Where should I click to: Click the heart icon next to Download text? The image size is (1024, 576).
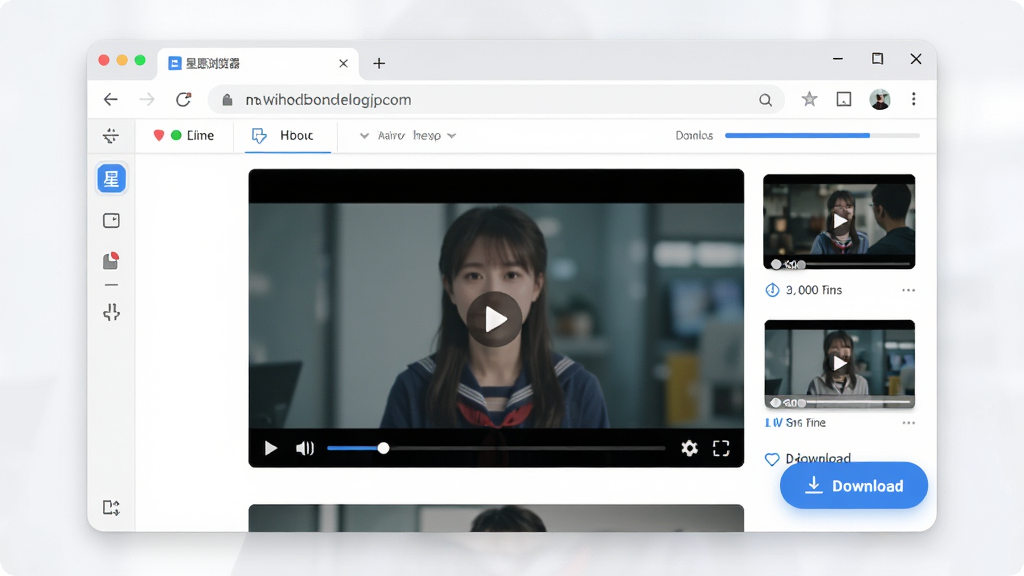772,459
